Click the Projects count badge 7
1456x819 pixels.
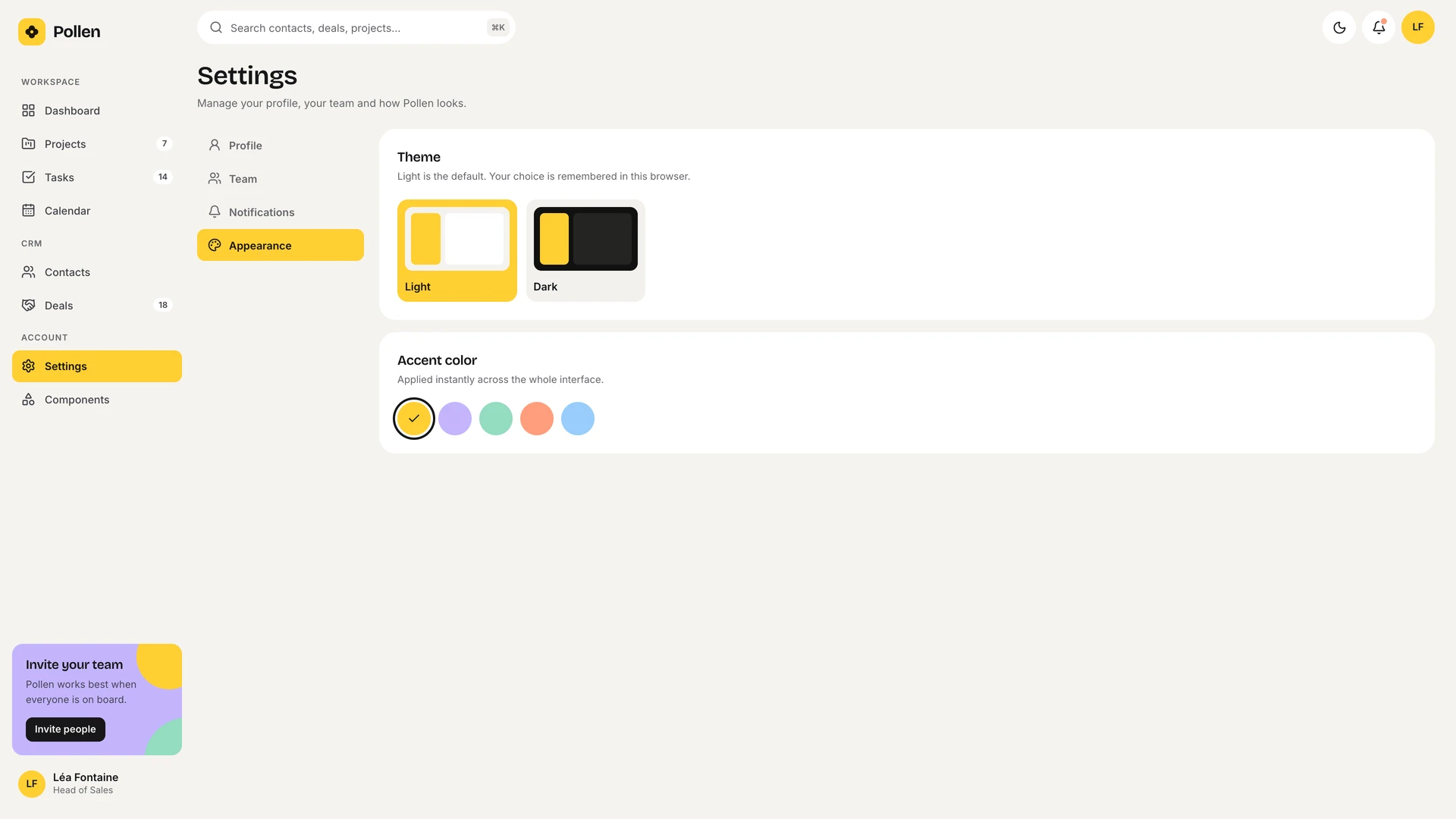[x=165, y=144]
